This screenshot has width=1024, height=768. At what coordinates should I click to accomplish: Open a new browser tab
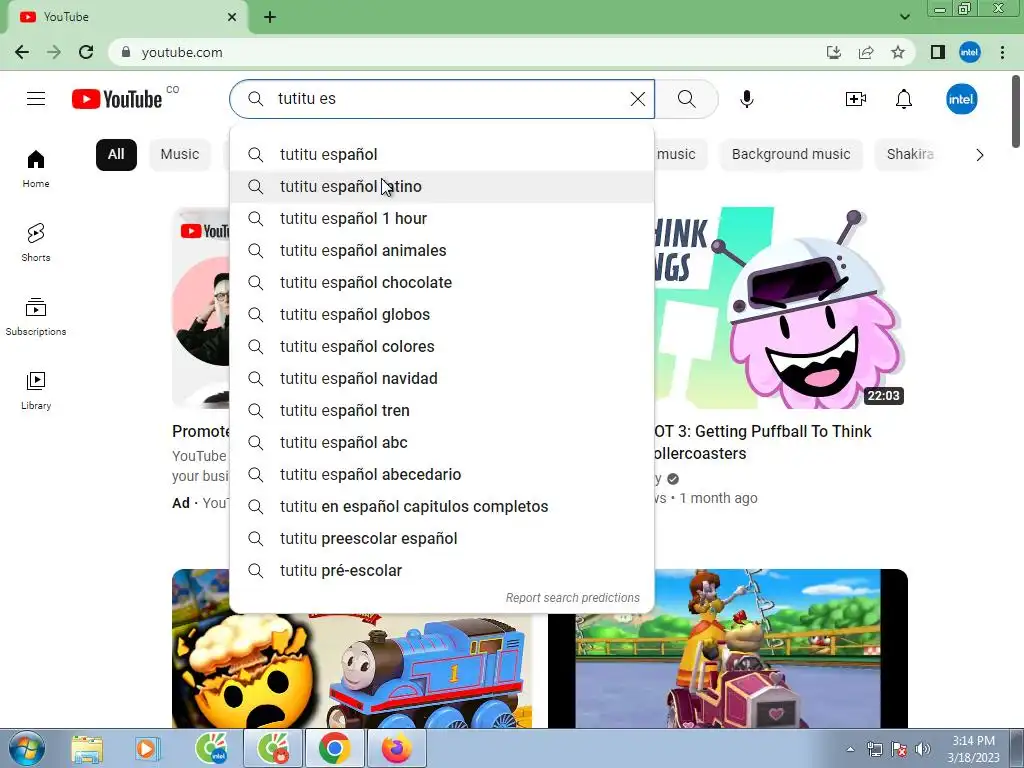(270, 17)
